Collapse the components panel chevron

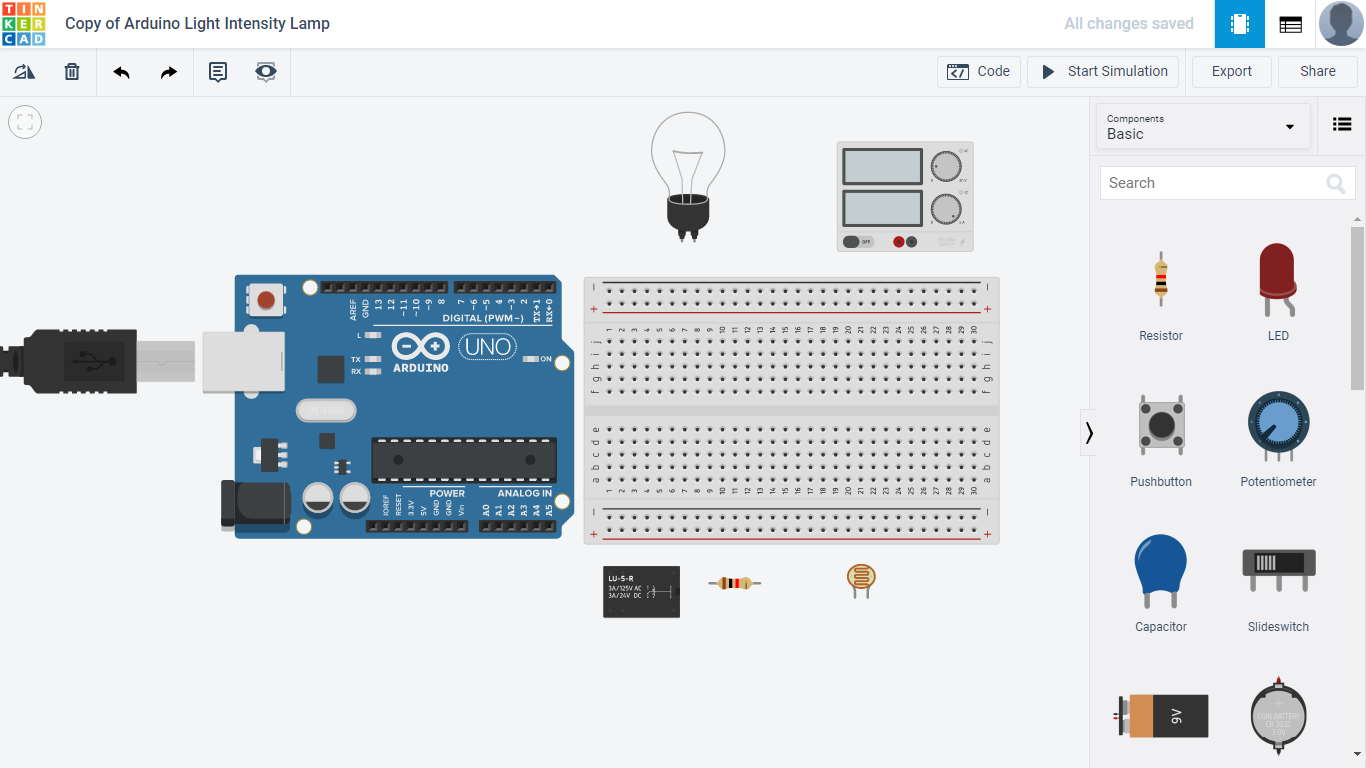pos(1089,432)
